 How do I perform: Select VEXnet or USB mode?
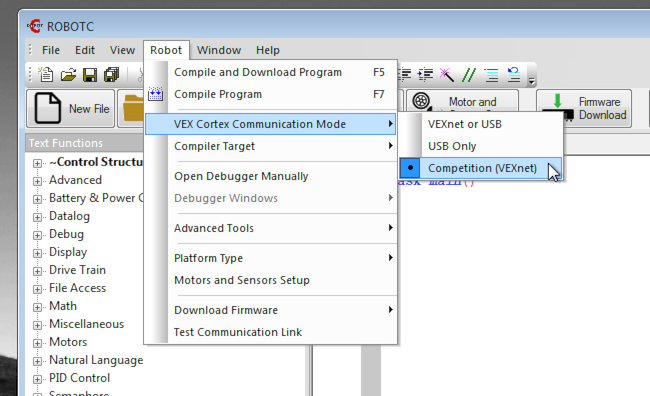coord(481,124)
